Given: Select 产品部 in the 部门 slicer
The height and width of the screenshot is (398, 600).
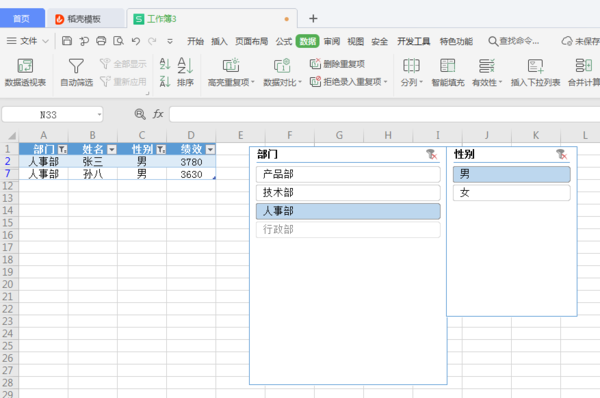Looking at the screenshot, I should point(348,175).
